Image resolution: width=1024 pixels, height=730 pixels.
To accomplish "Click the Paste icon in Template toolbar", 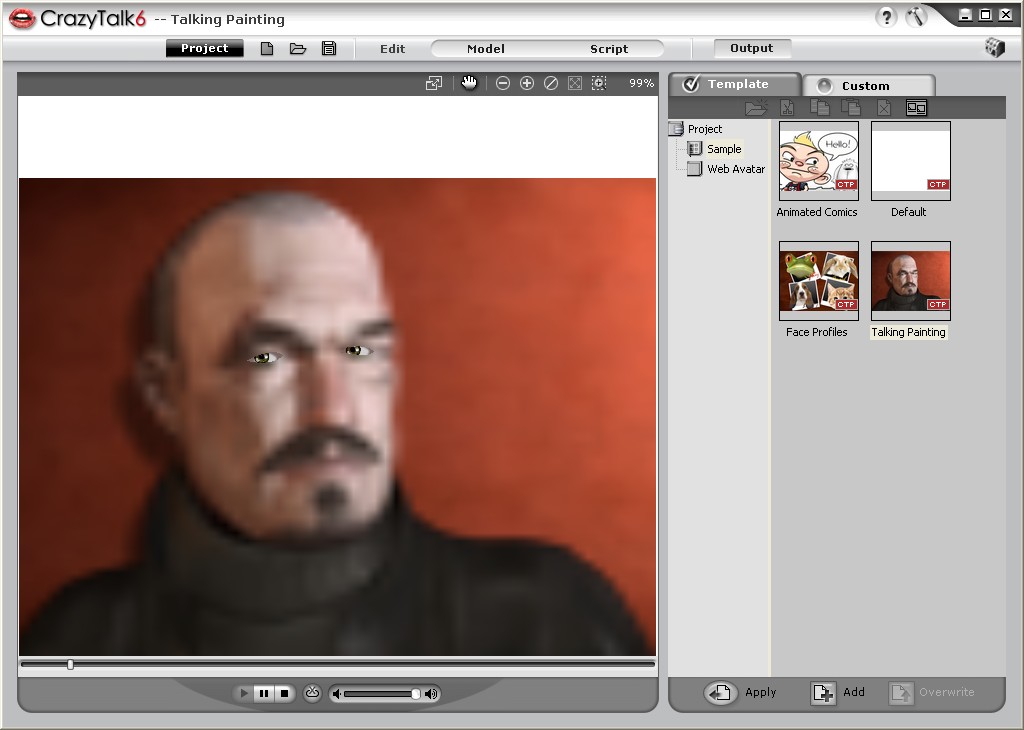I will click(851, 108).
